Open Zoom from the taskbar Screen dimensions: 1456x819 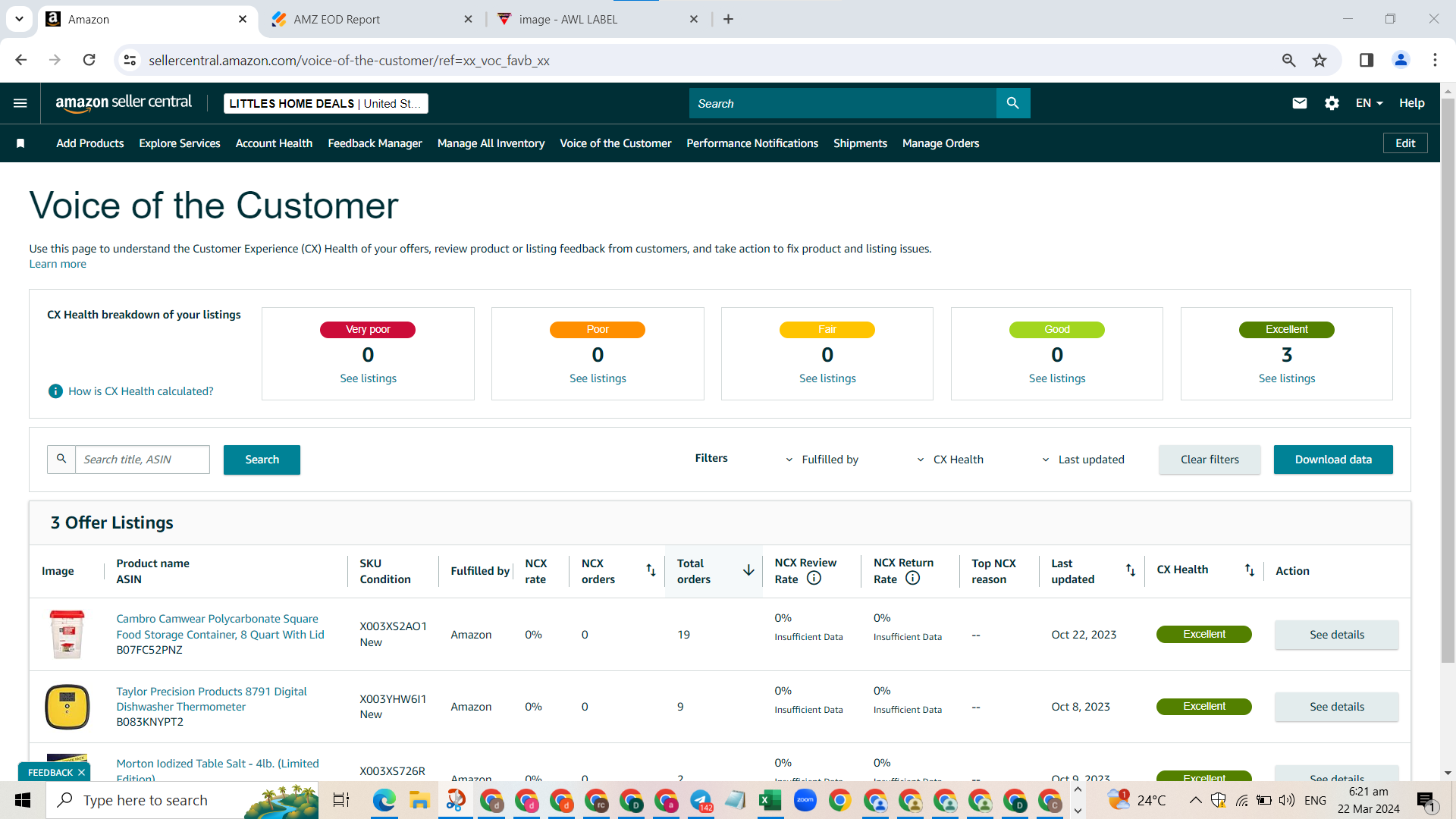point(805,800)
